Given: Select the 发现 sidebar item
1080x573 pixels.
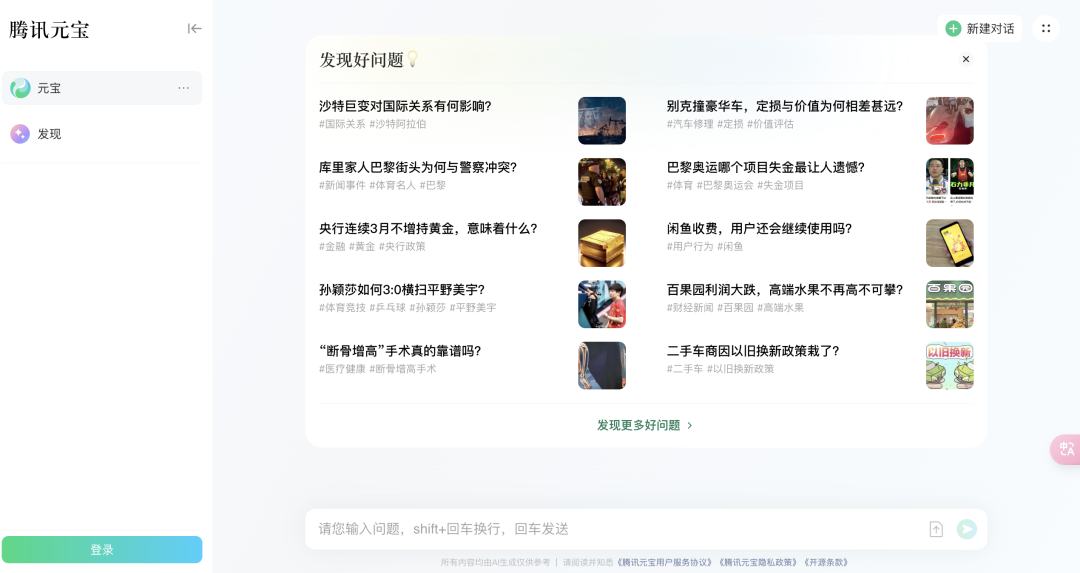Looking at the screenshot, I should click(102, 134).
